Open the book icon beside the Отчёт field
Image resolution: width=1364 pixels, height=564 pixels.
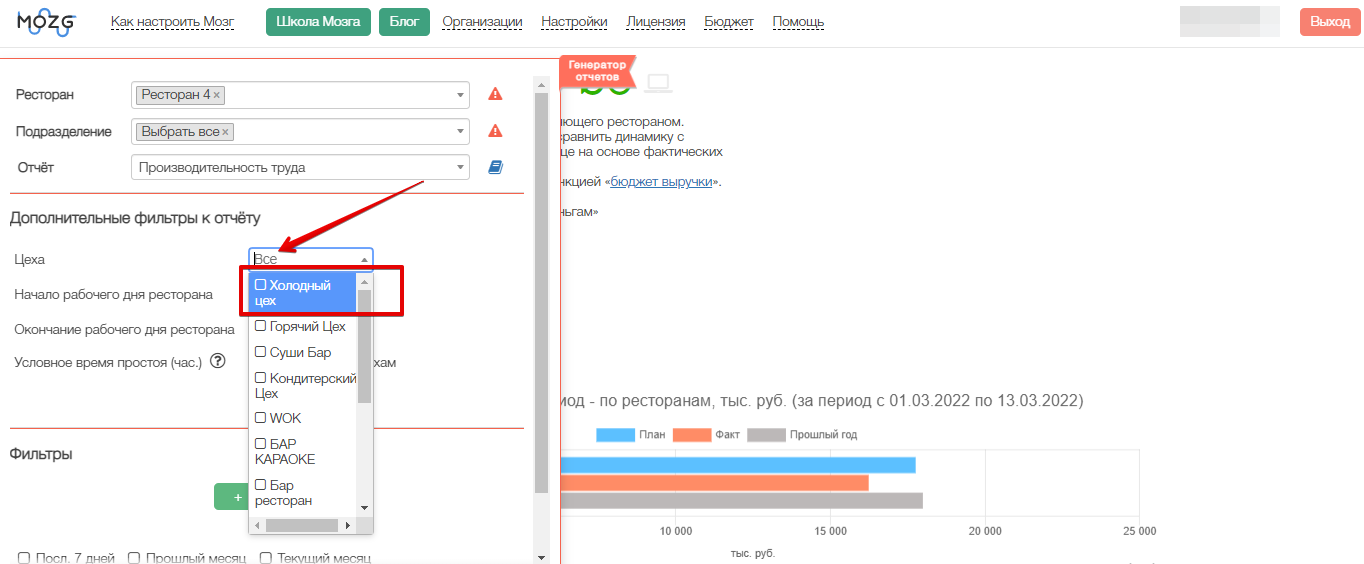click(x=495, y=168)
